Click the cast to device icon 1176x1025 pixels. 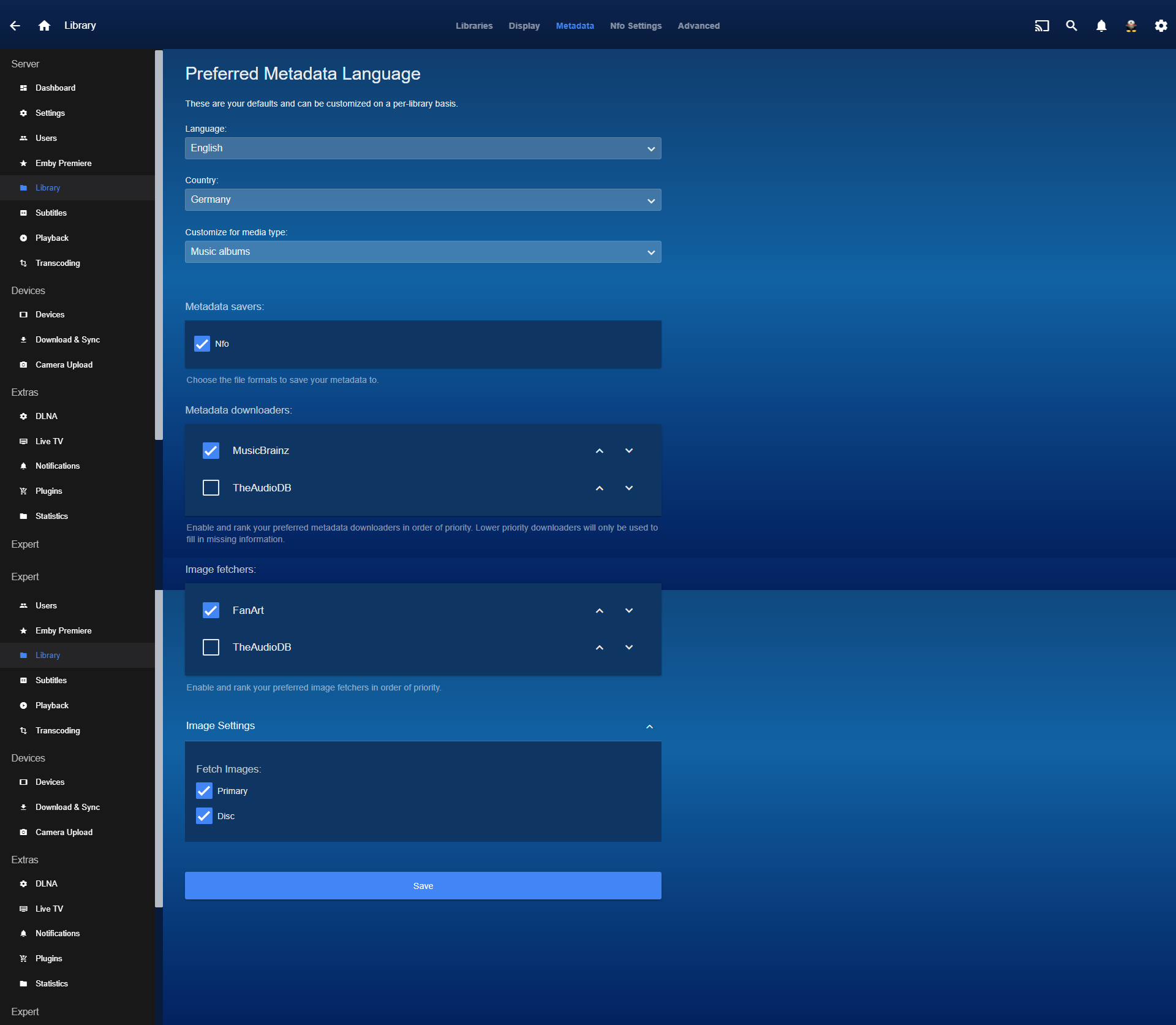coord(1042,26)
